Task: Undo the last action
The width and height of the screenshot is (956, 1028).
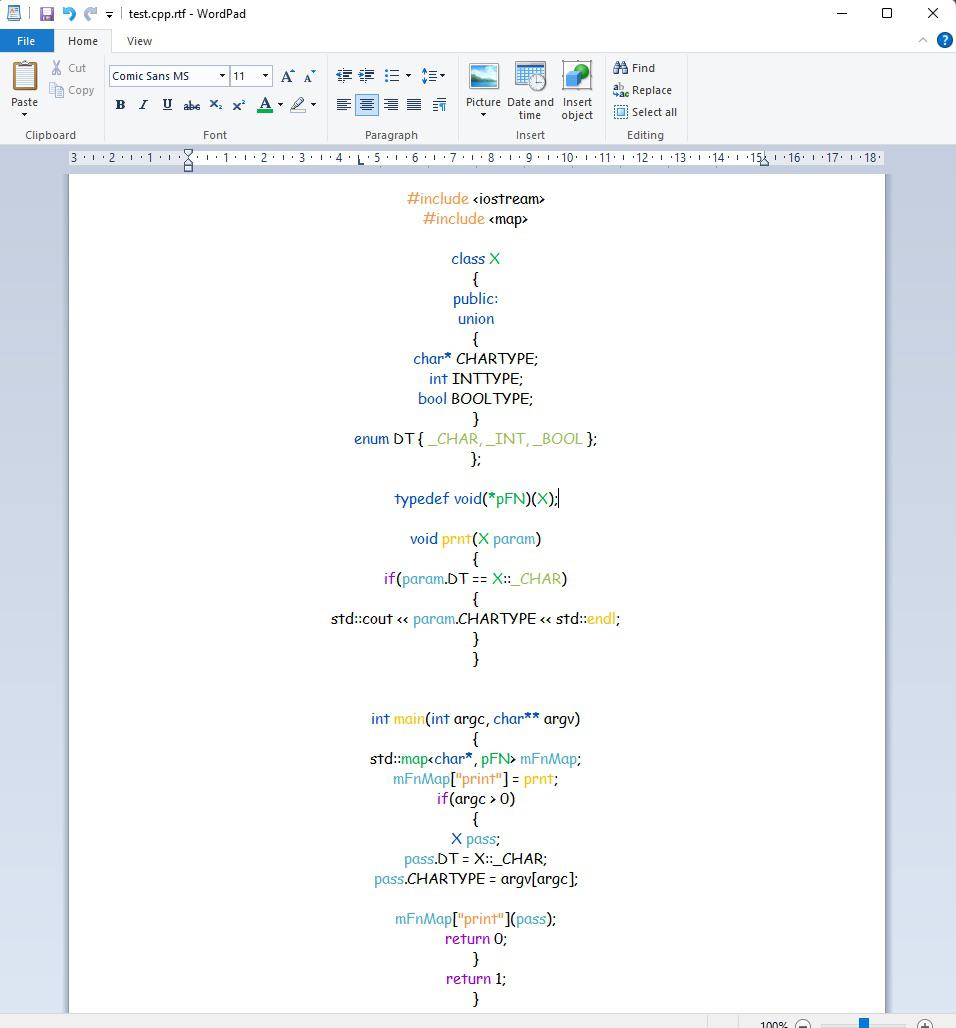Action: (68, 14)
